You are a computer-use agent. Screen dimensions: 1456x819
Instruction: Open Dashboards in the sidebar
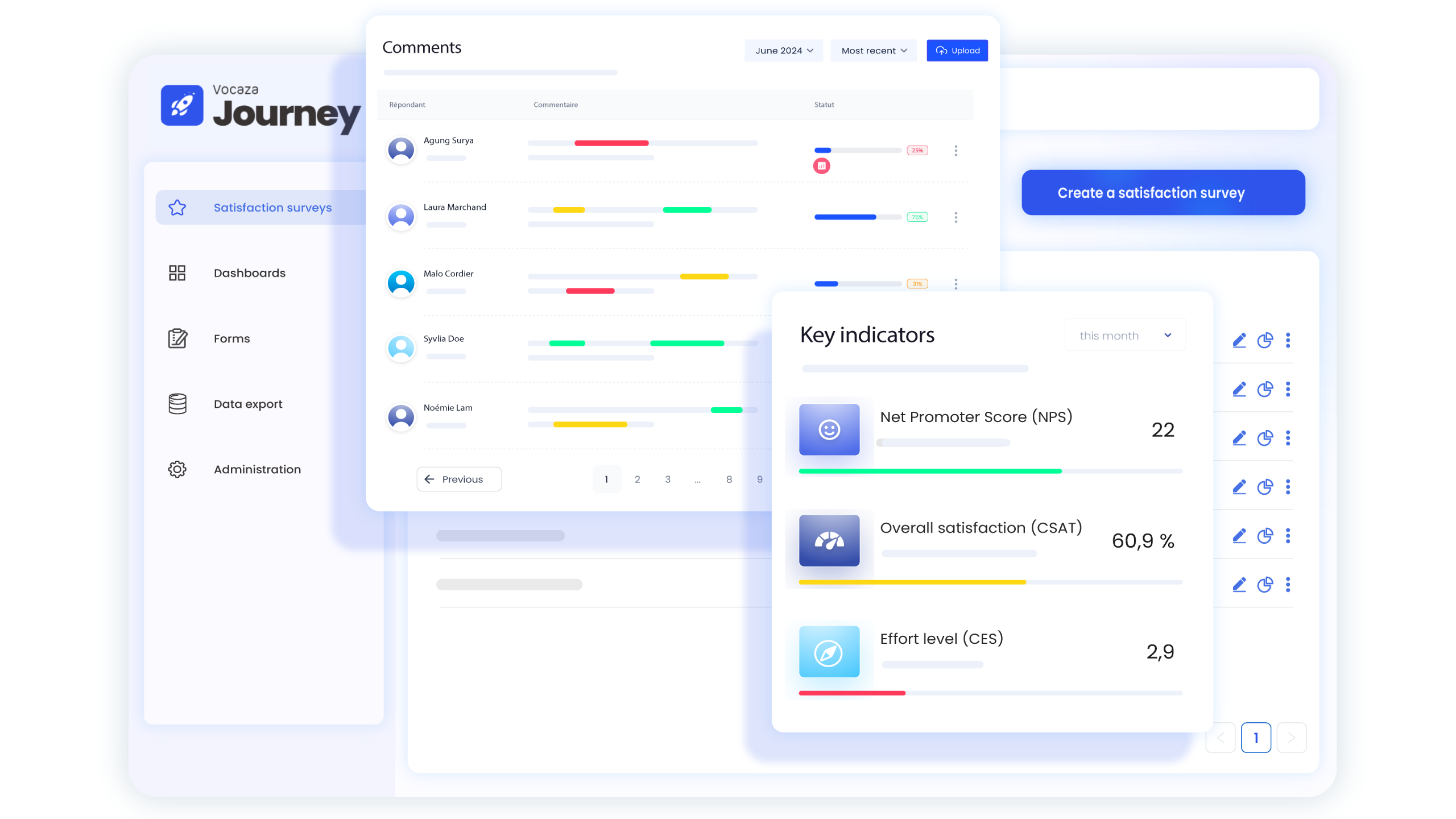pyautogui.click(x=249, y=273)
